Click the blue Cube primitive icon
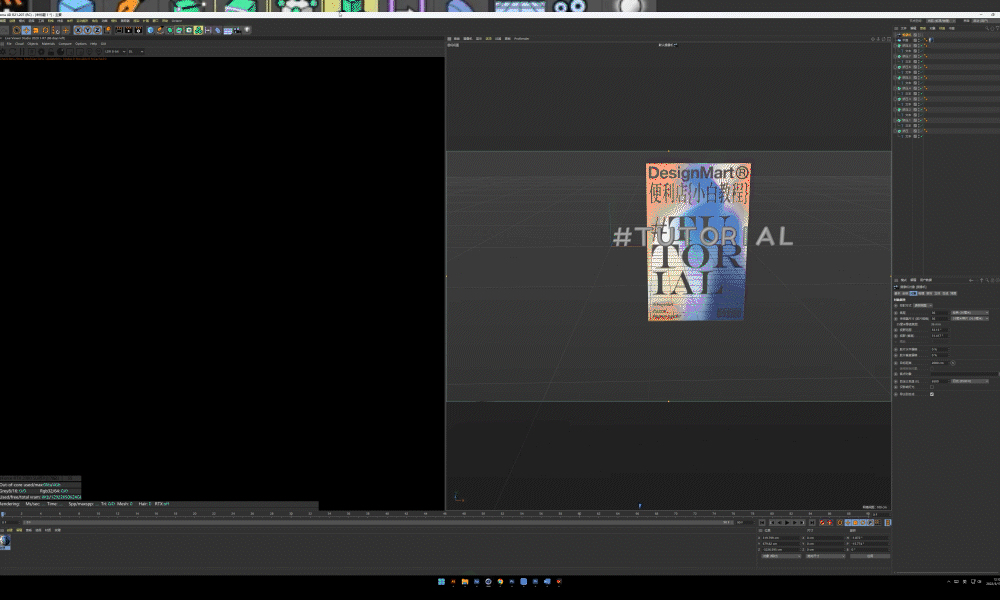The height and width of the screenshot is (600, 1000). click(151, 30)
